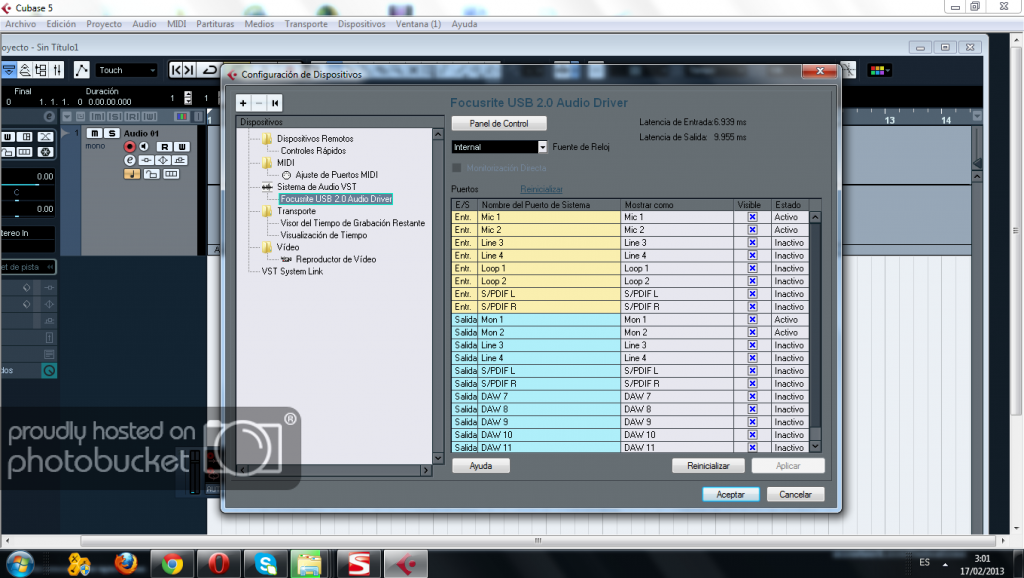Viewport: 1024px width, 578px height.
Task: Open the Audio 01 edit channel settings
Action: point(130,160)
